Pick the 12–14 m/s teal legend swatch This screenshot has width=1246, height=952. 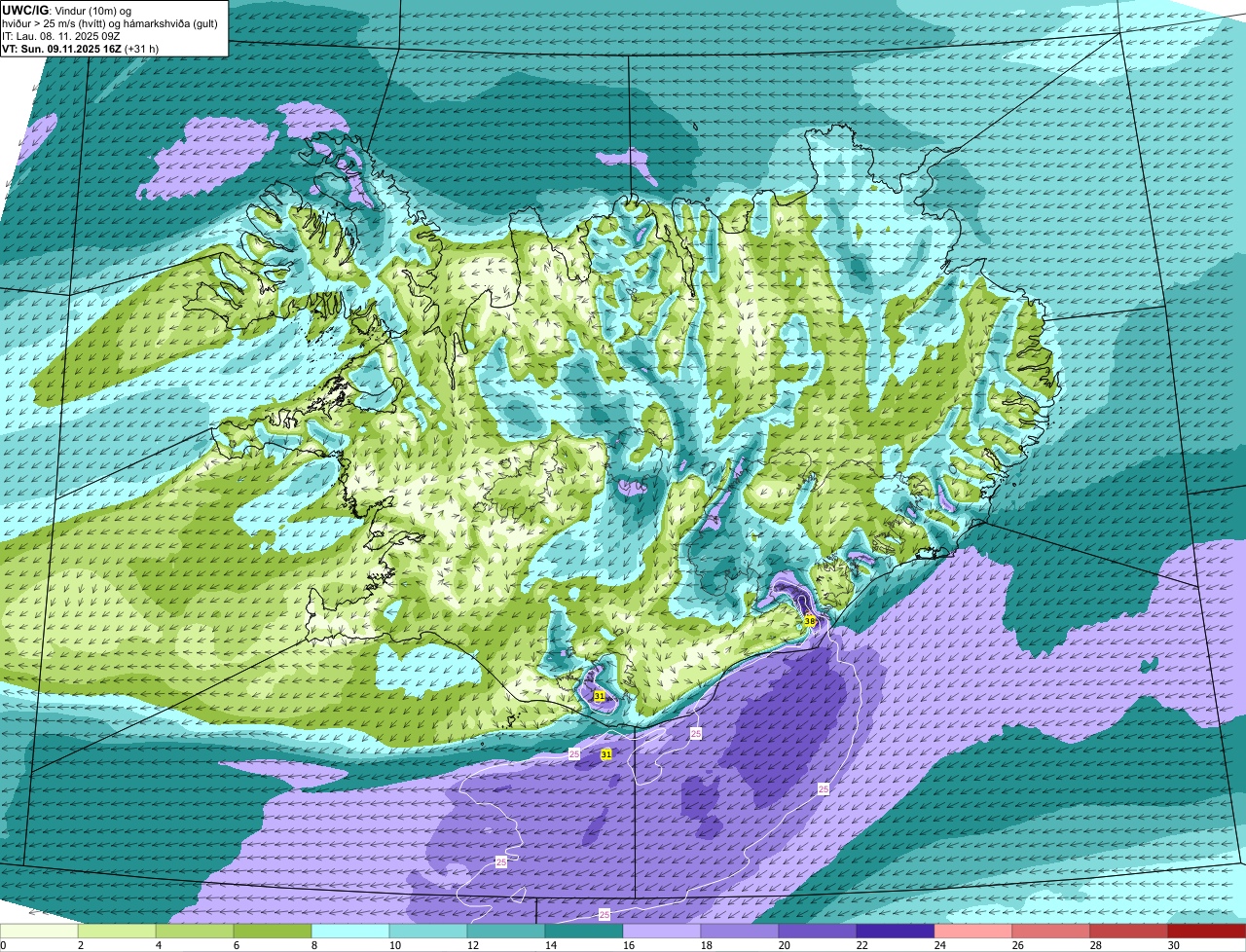click(506, 932)
